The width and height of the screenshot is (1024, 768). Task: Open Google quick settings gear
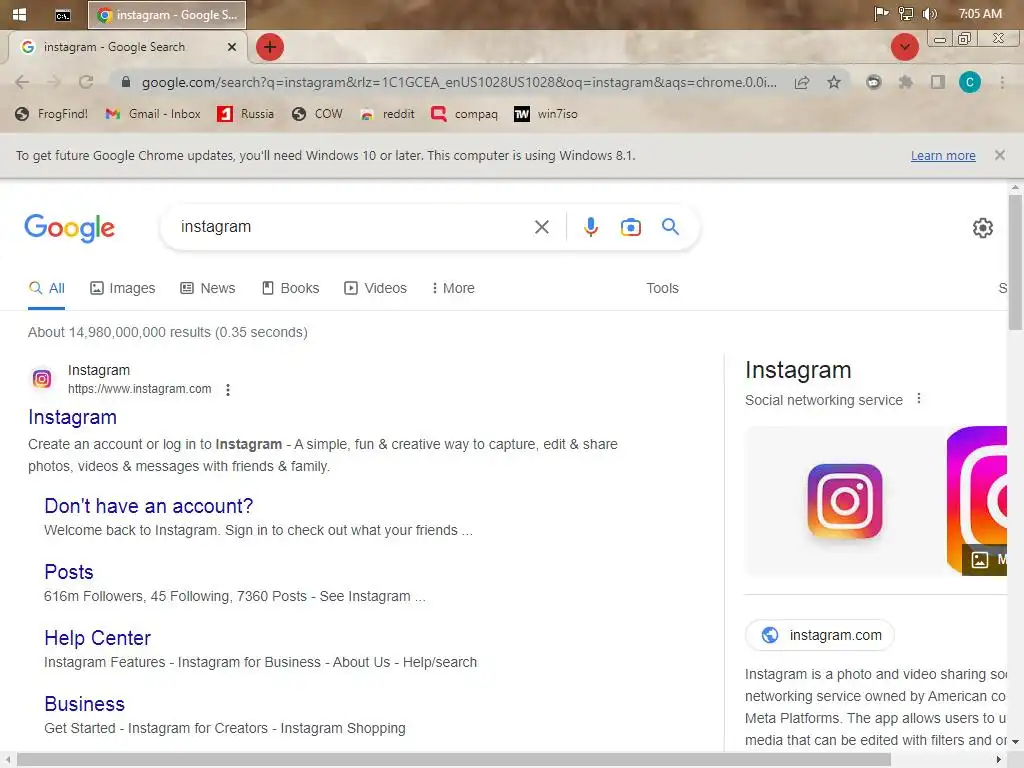click(982, 228)
